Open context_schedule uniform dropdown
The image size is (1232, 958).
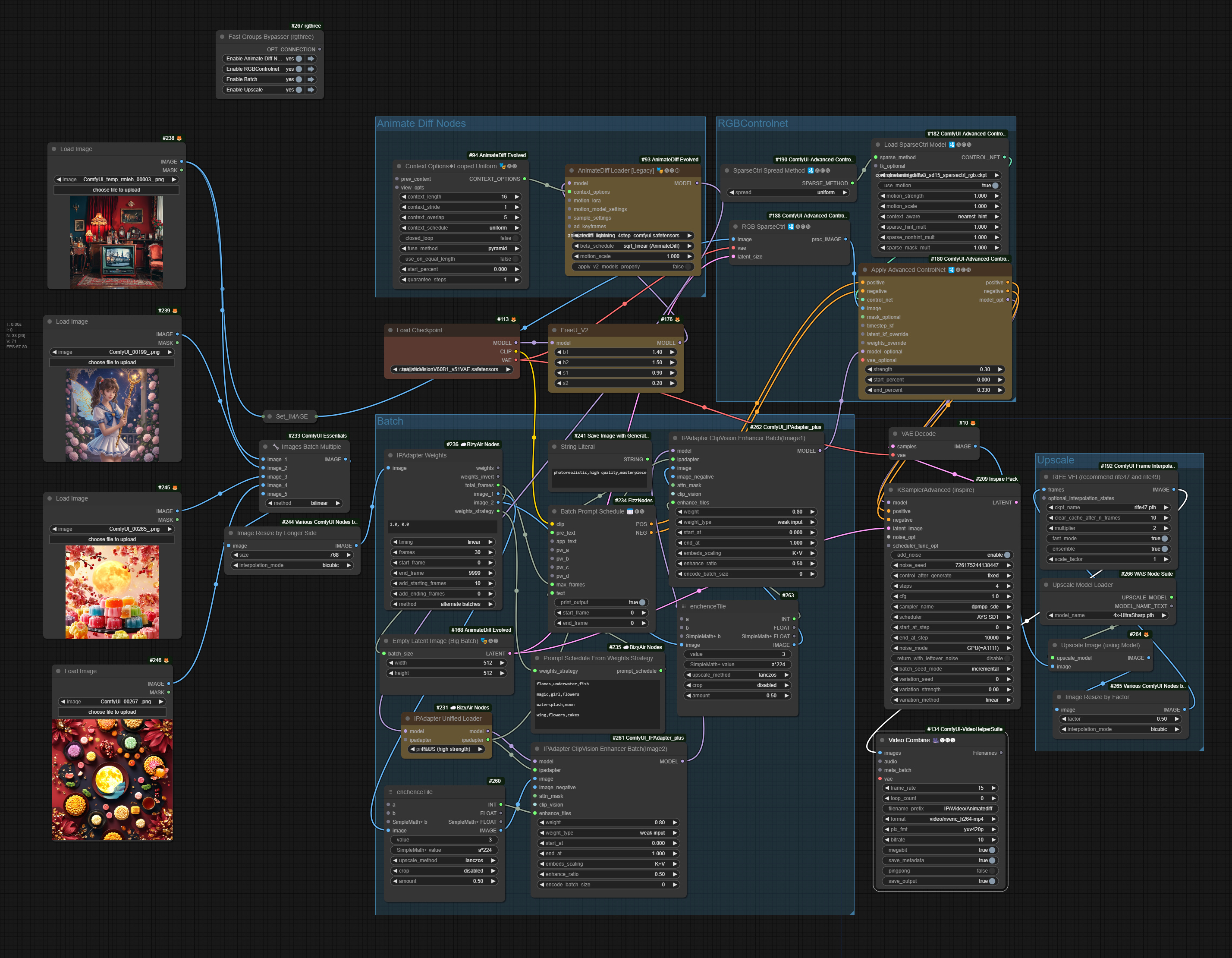(461, 228)
